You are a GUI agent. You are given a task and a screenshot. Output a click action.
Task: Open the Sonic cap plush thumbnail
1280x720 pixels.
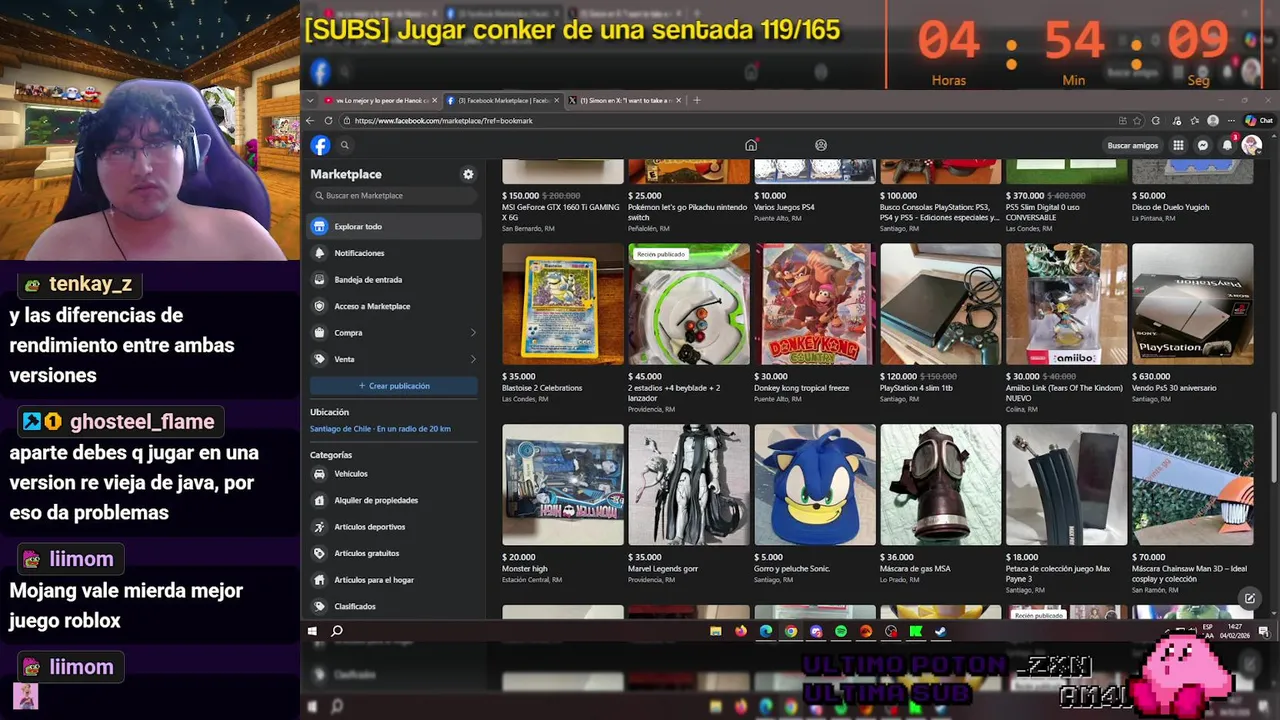tap(815, 485)
